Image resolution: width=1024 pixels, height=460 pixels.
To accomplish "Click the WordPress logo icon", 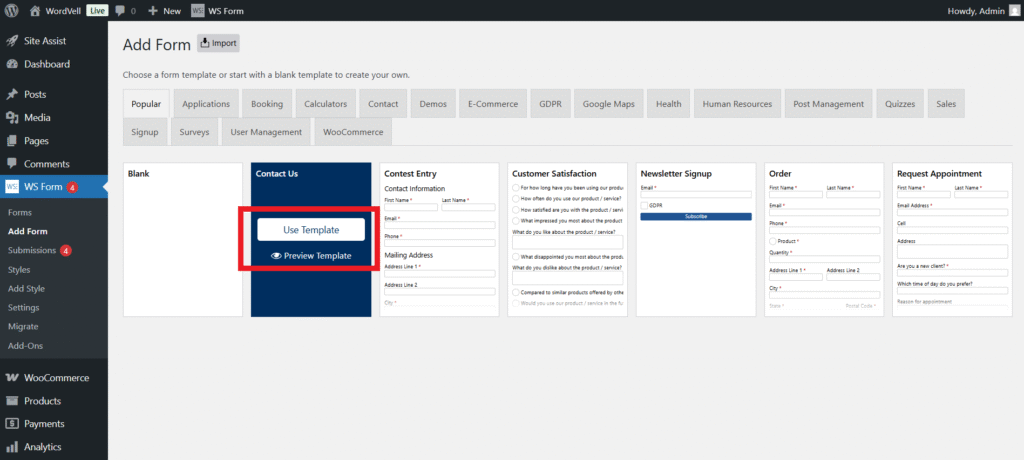I will (12, 10).
